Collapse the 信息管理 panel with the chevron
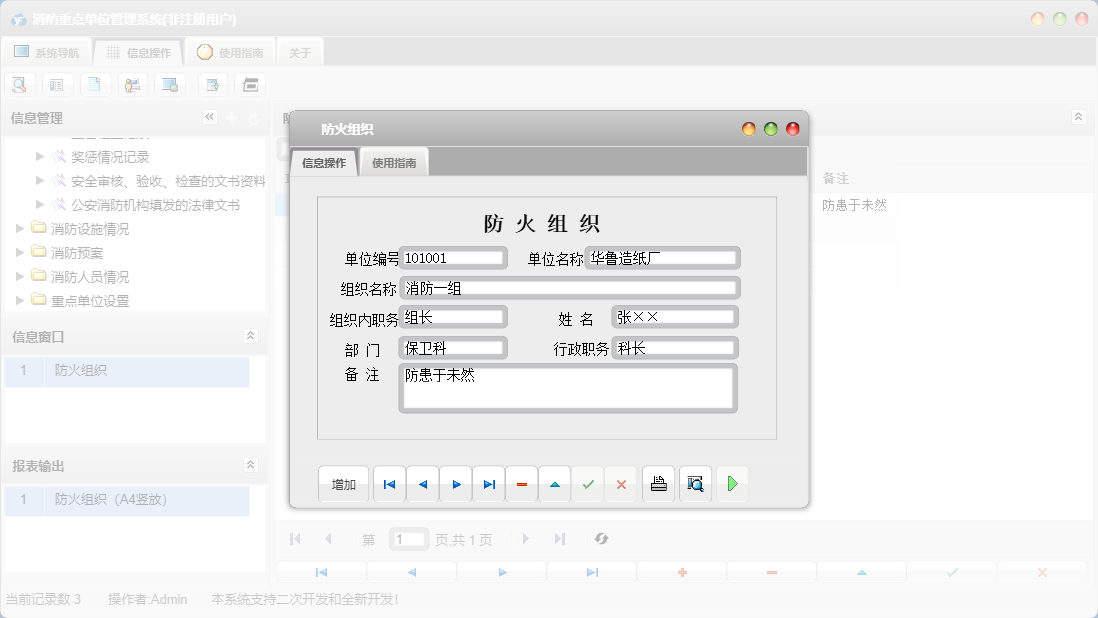Viewport: 1098px width, 618px height. 209,117
